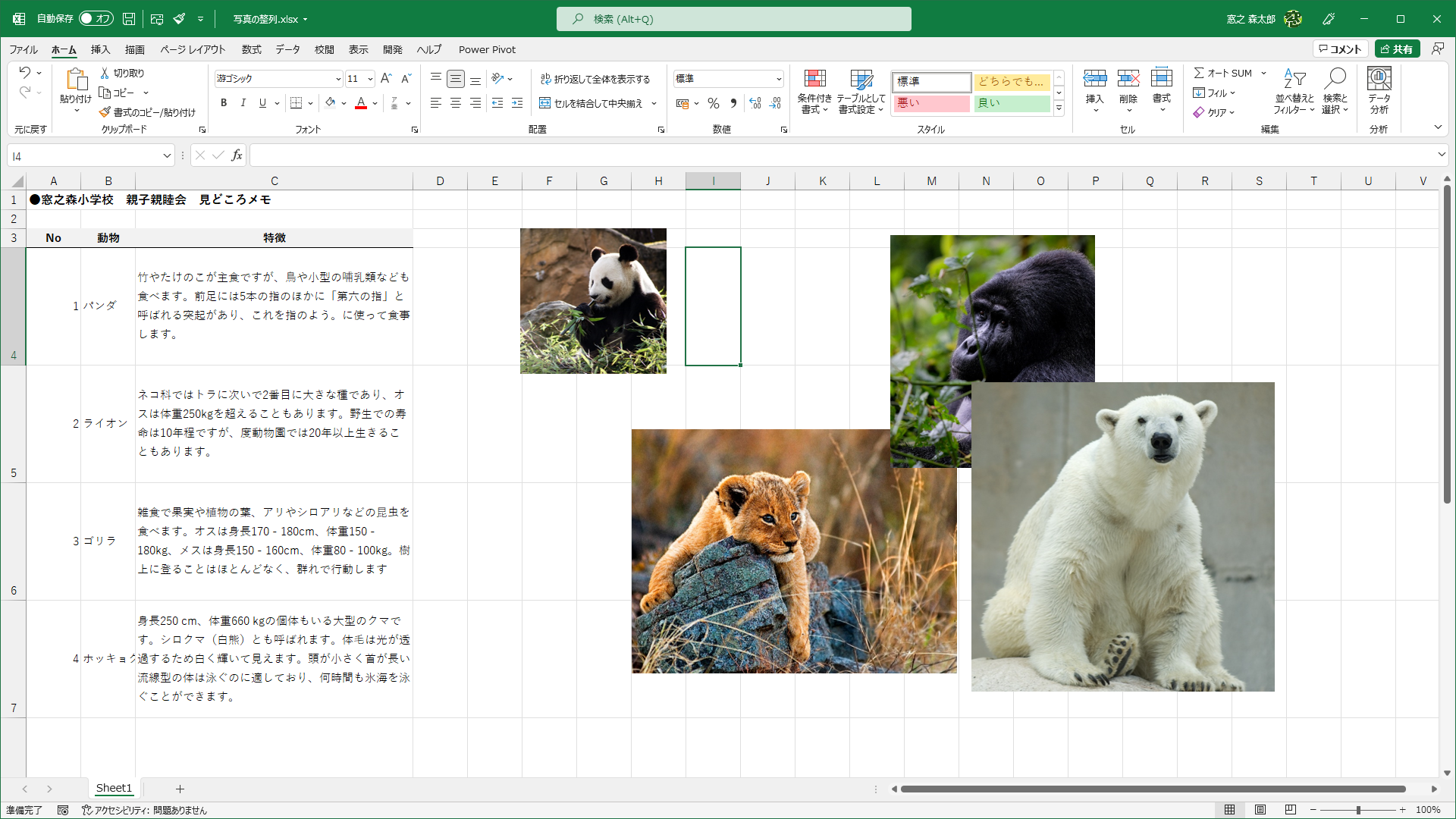The image size is (1456, 819).
Task: Click the Percent Style icon
Action: pos(713,103)
